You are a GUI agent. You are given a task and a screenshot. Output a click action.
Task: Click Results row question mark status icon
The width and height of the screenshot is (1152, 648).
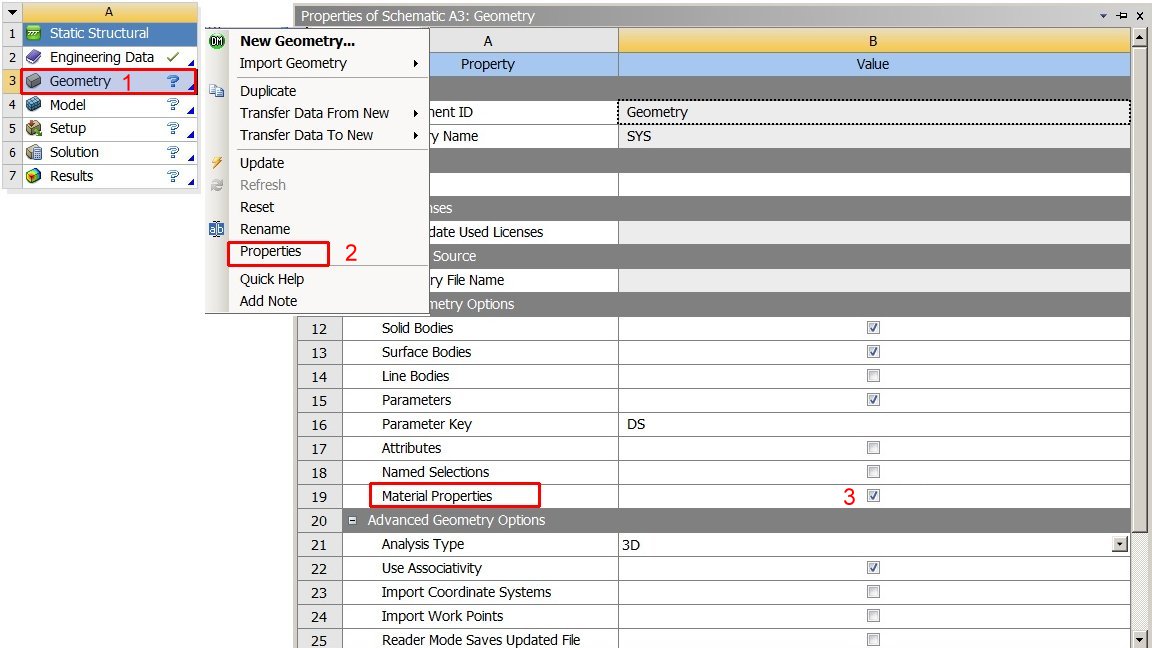[173, 176]
